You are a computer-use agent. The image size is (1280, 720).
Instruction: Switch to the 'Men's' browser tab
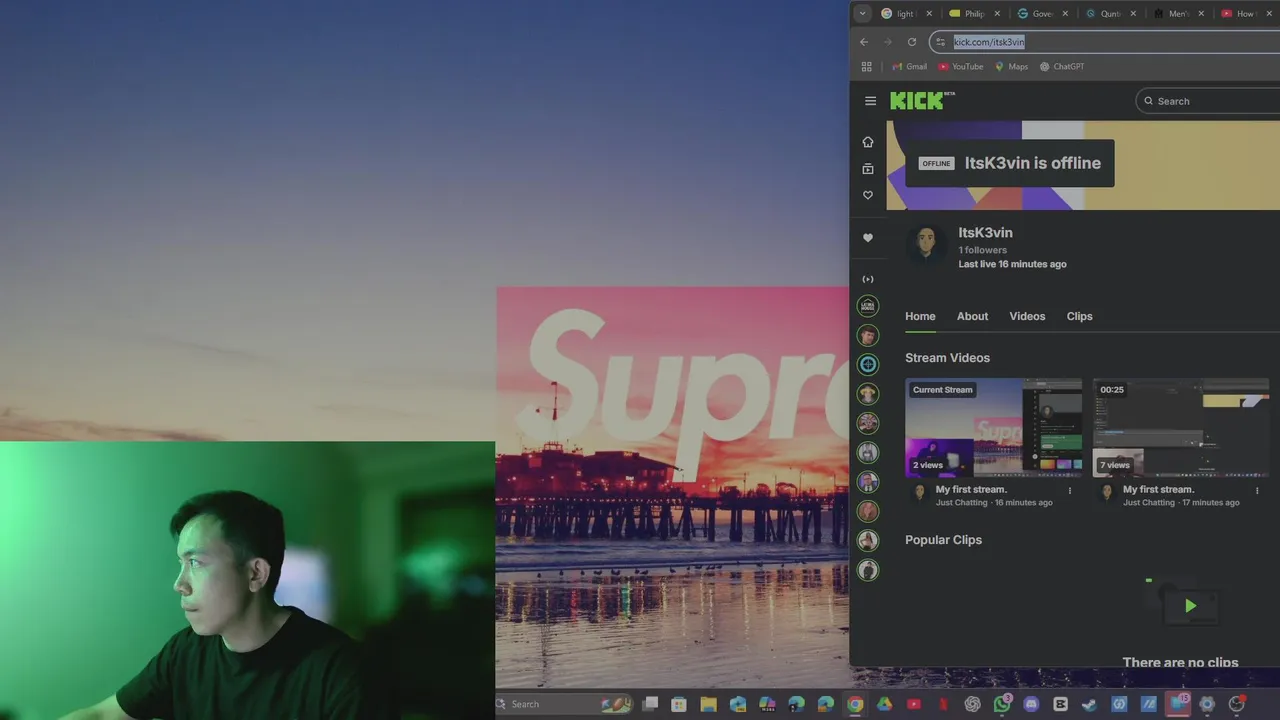(1178, 14)
